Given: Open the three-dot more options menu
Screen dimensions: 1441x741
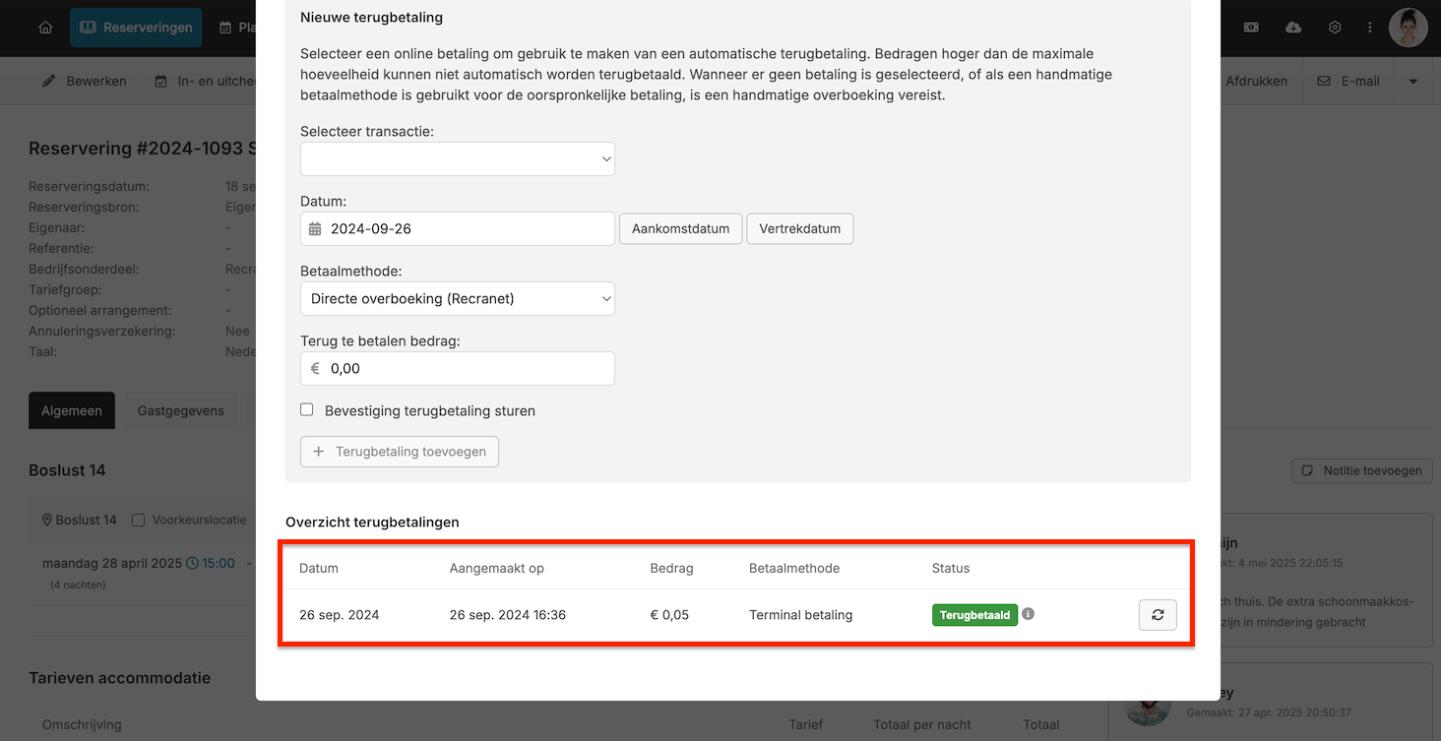Looking at the screenshot, I should (x=1370, y=28).
